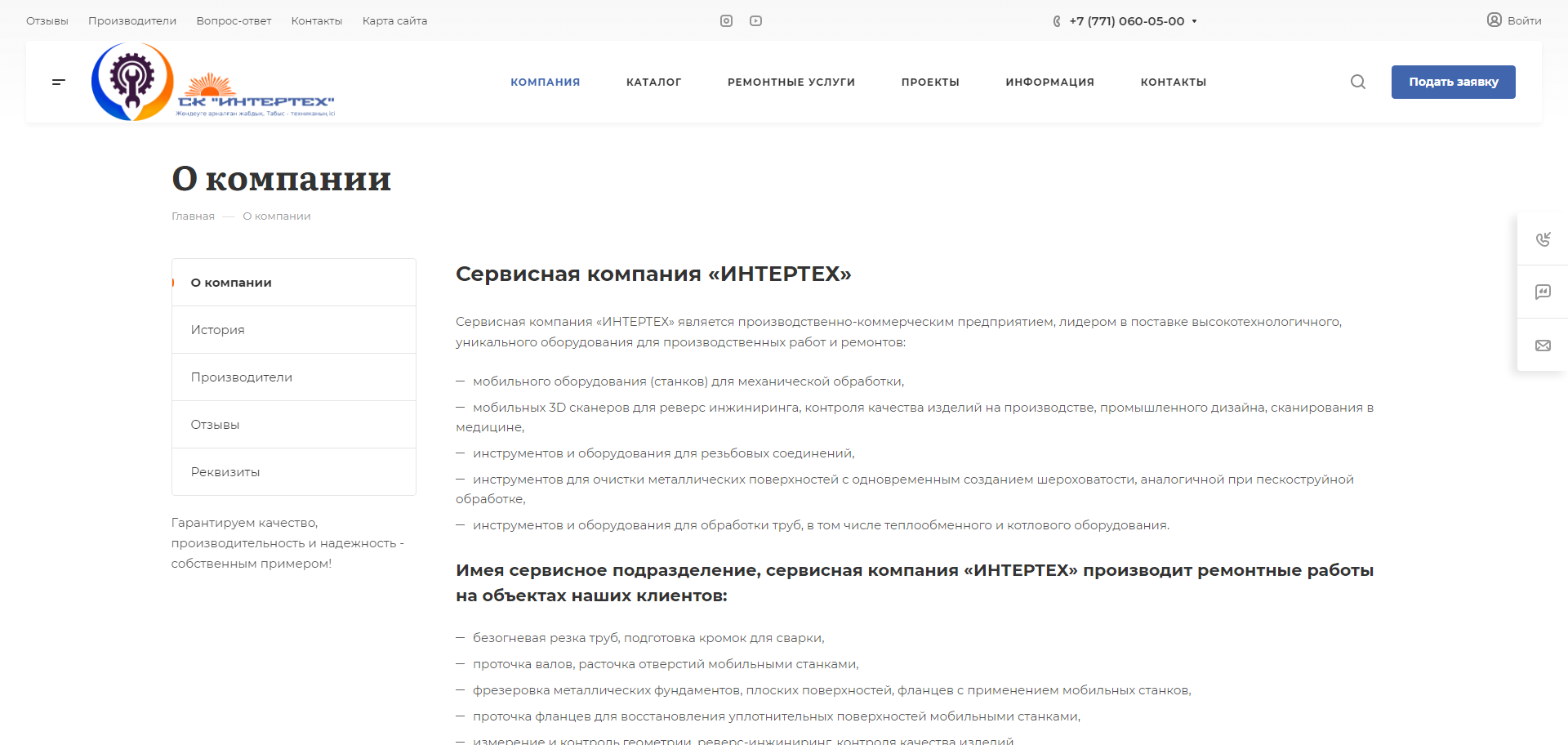Open the Информация navigation menu
1568x745 pixels.
(1049, 83)
